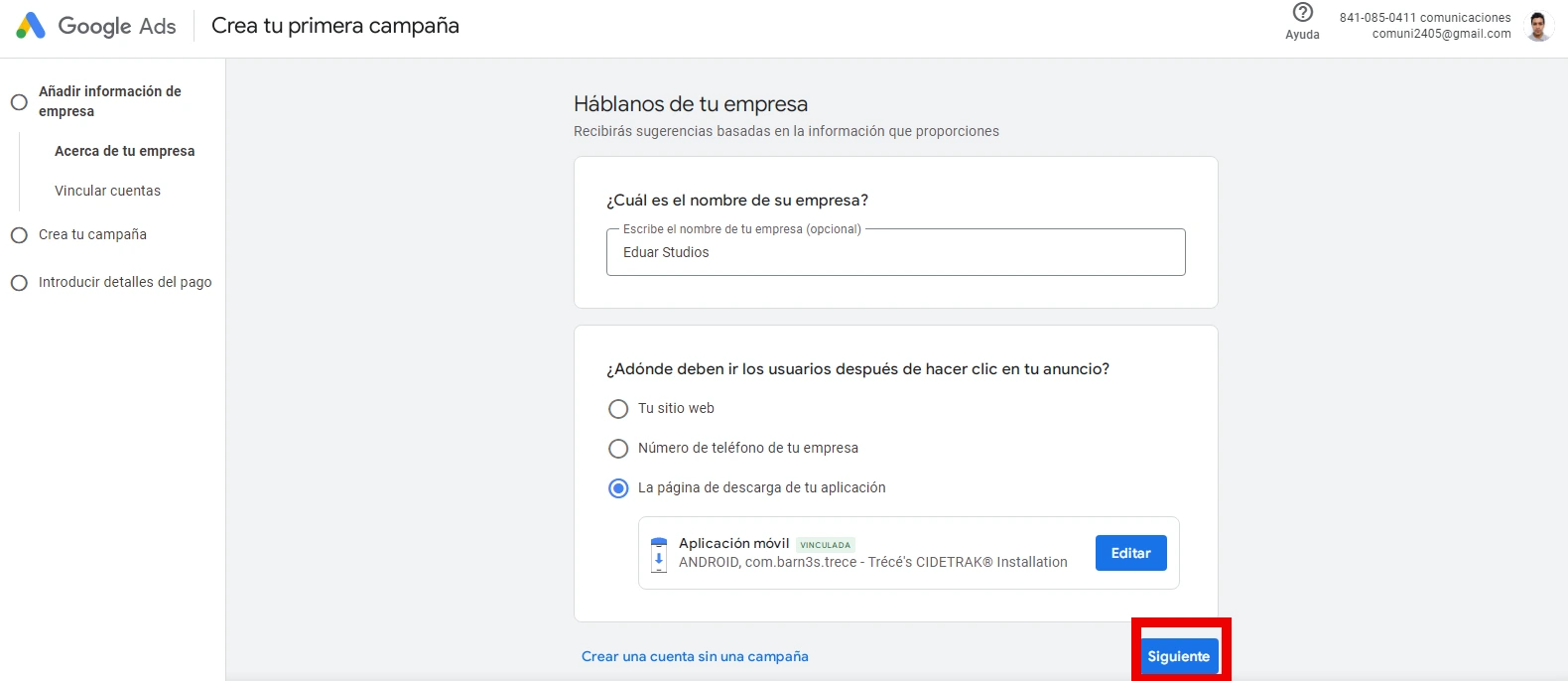Screen dimensions: 1568x681
Task: Select La página de descarga de tu aplicación
Action: tap(618, 488)
